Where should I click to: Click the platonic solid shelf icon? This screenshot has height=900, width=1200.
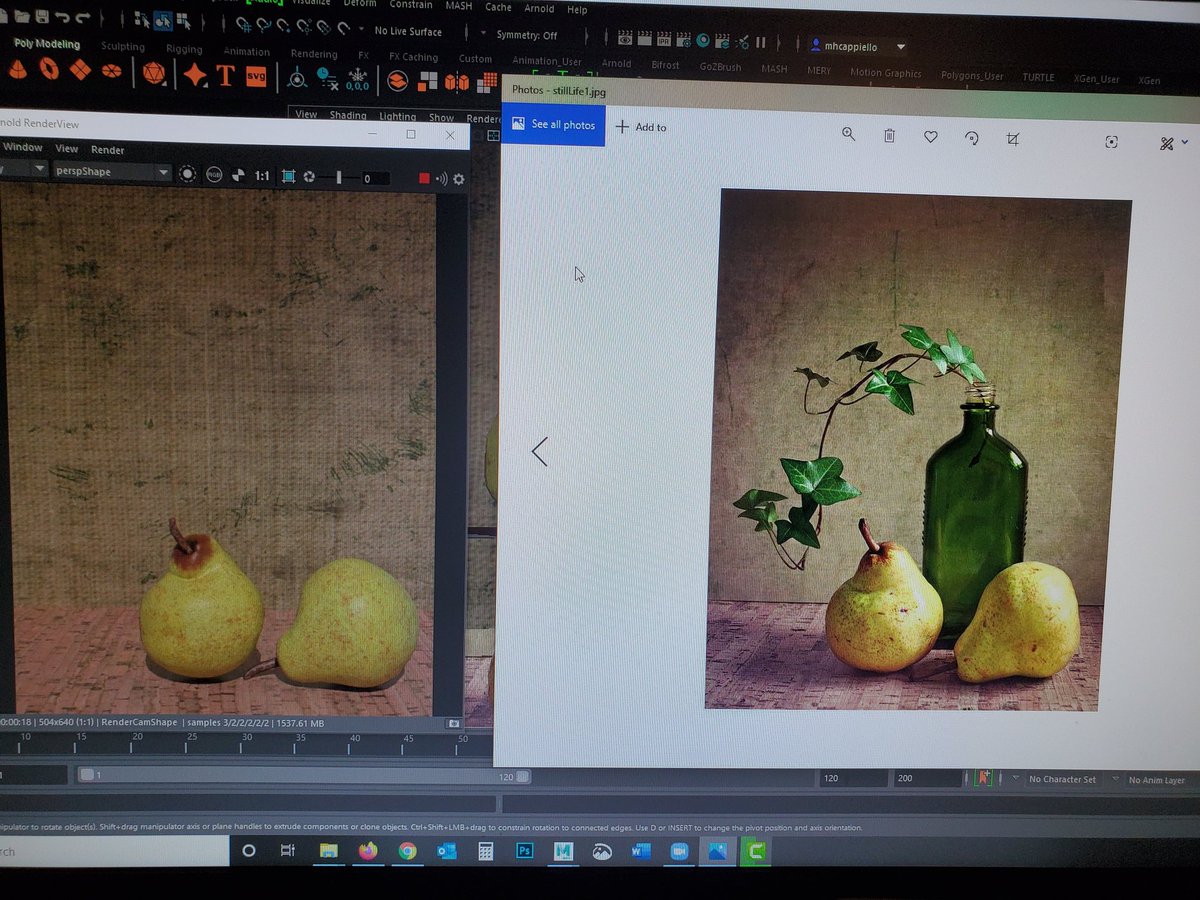click(x=153, y=73)
